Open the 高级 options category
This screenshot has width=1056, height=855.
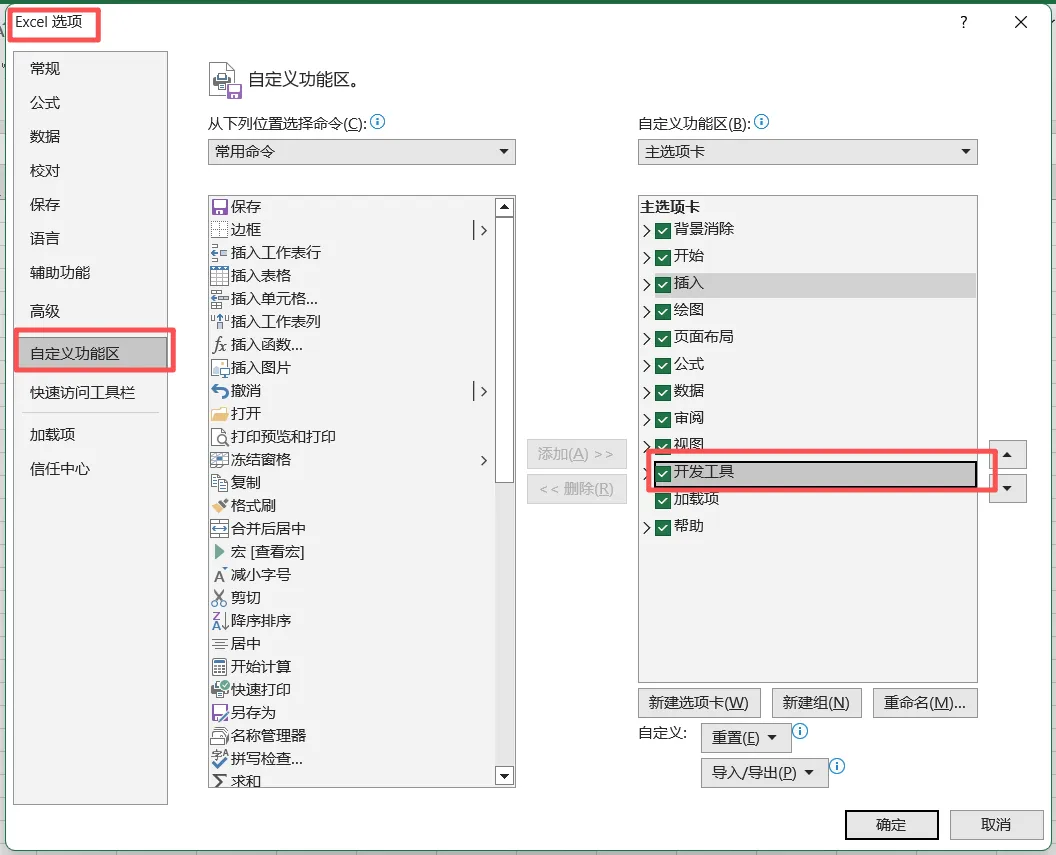pos(90,311)
